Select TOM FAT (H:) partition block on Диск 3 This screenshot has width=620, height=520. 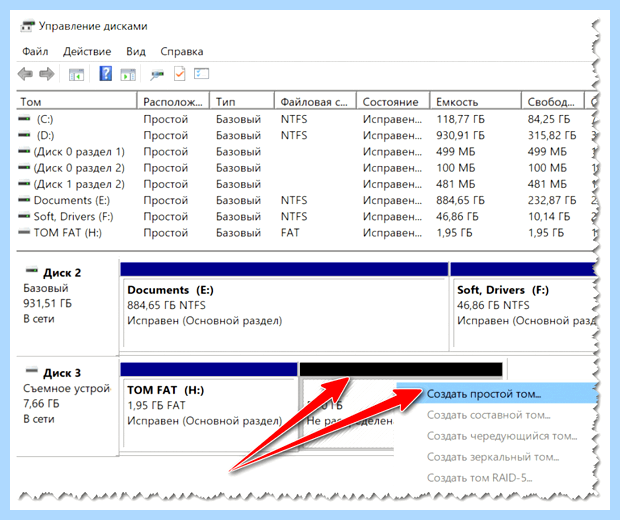click(x=209, y=406)
